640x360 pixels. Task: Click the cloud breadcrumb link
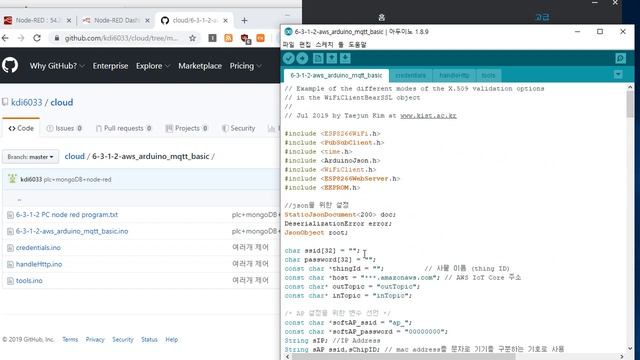[x=75, y=156]
